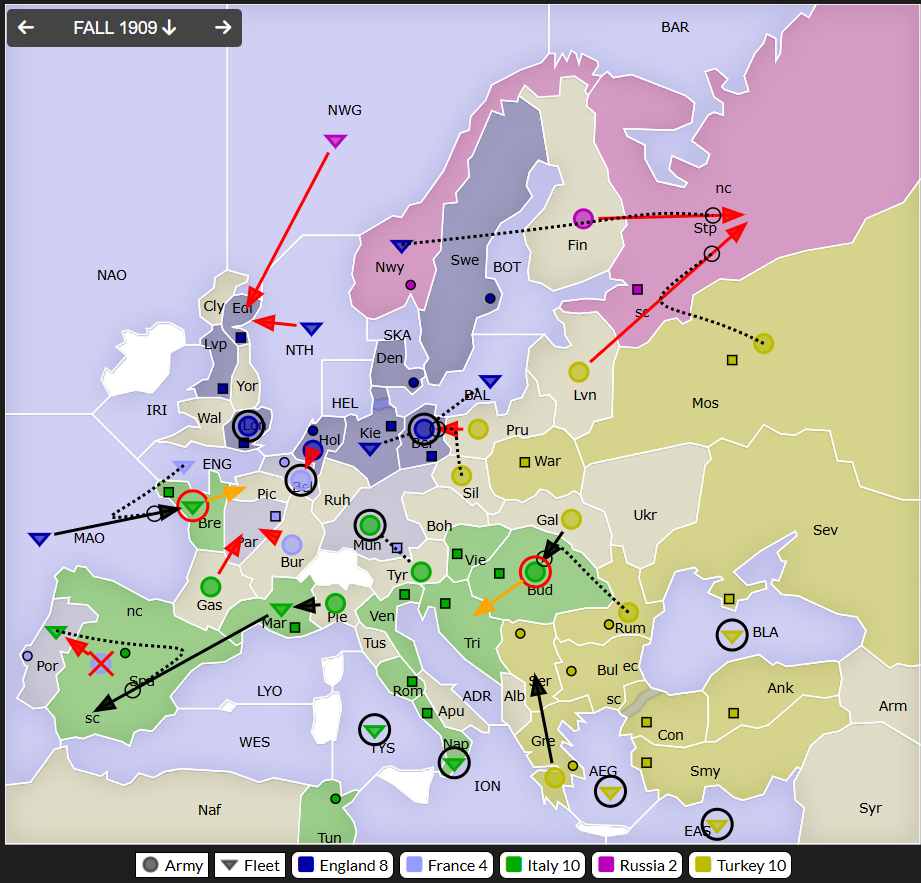Click the Turkey 10 legend button
Screen dimensions: 921x883
pyautogui.click(x=740, y=865)
